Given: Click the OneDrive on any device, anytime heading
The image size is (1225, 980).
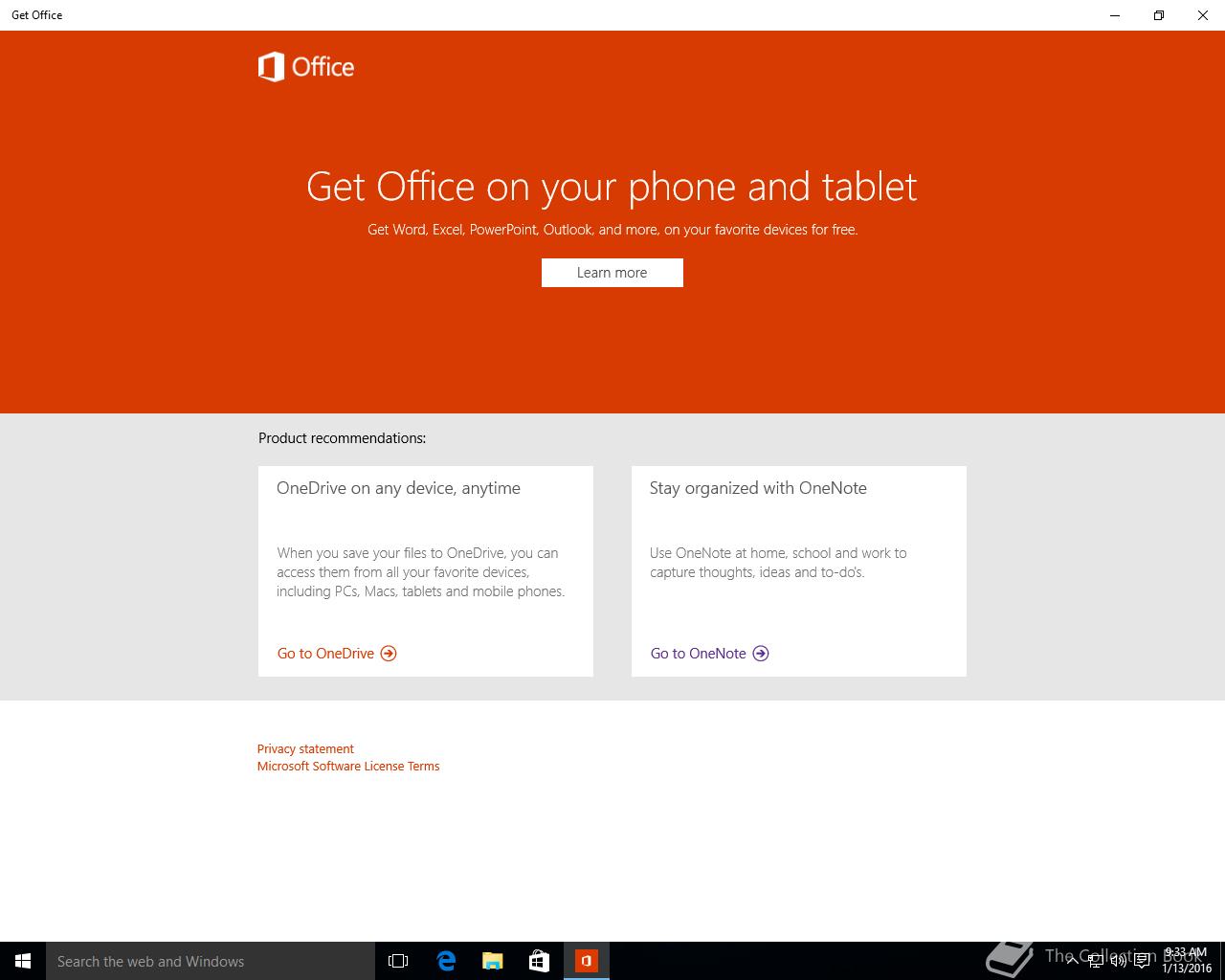Looking at the screenshot, I should [398, 488].
